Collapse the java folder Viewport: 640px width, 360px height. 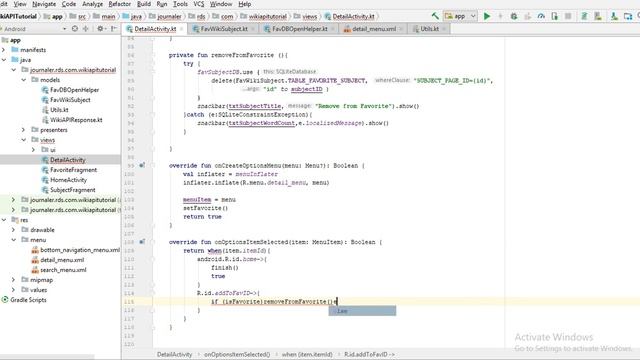point(4,60)
